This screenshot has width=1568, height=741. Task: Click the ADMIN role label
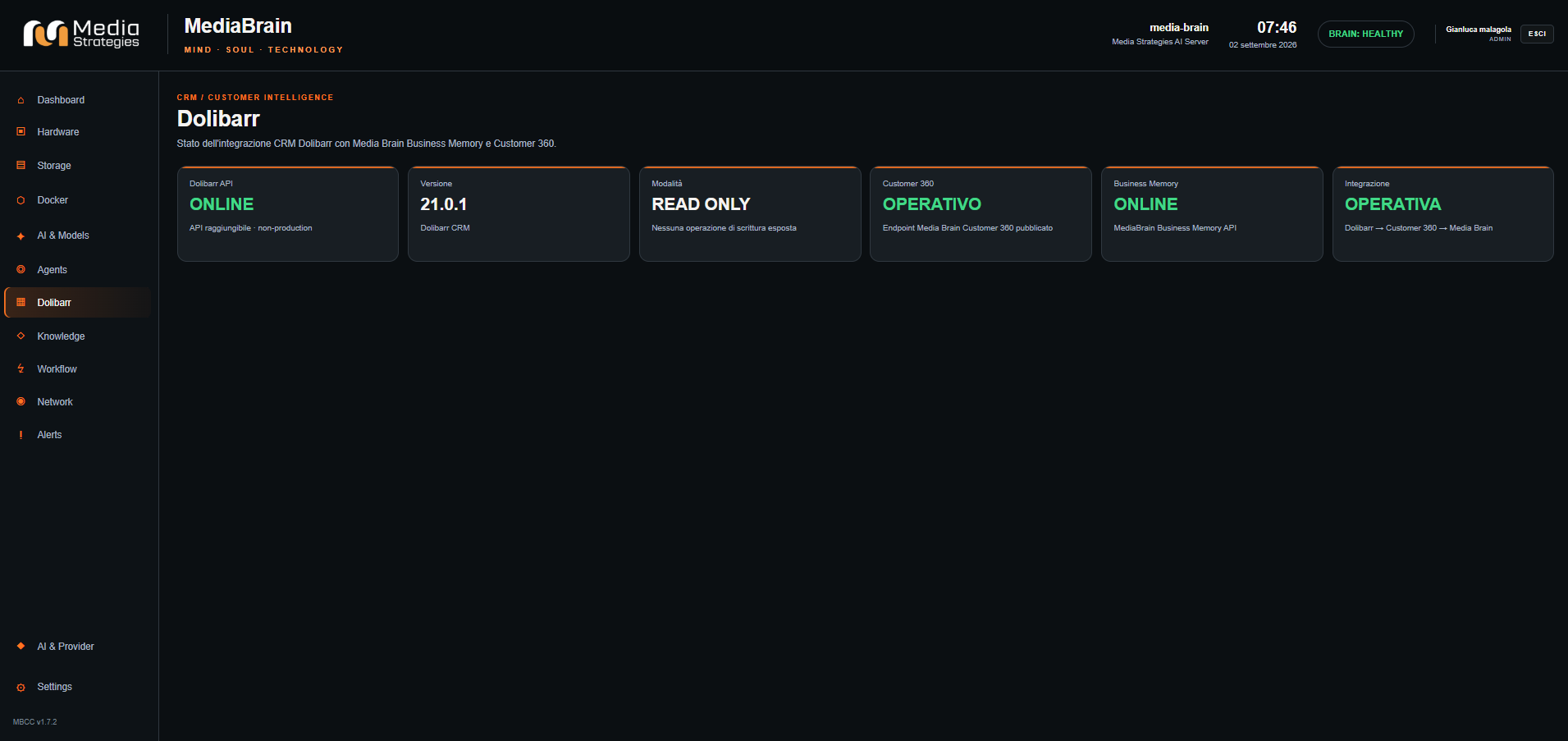[1500, 39]
